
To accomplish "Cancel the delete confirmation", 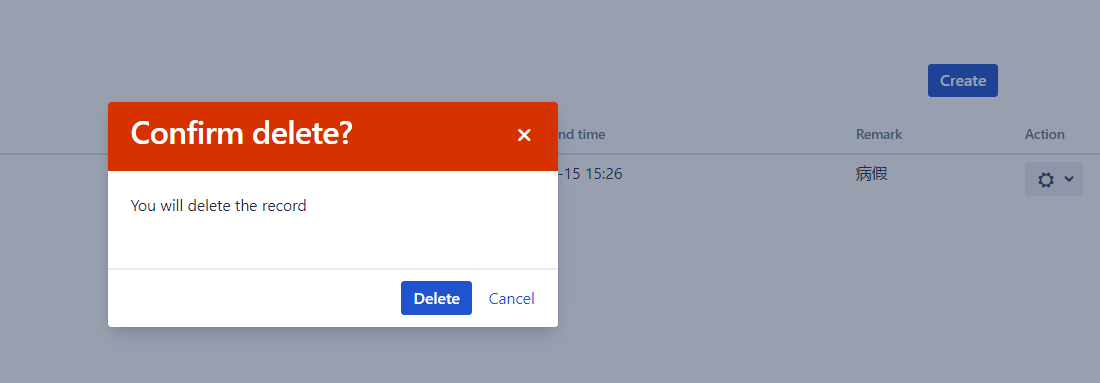I will pos(511,298).
